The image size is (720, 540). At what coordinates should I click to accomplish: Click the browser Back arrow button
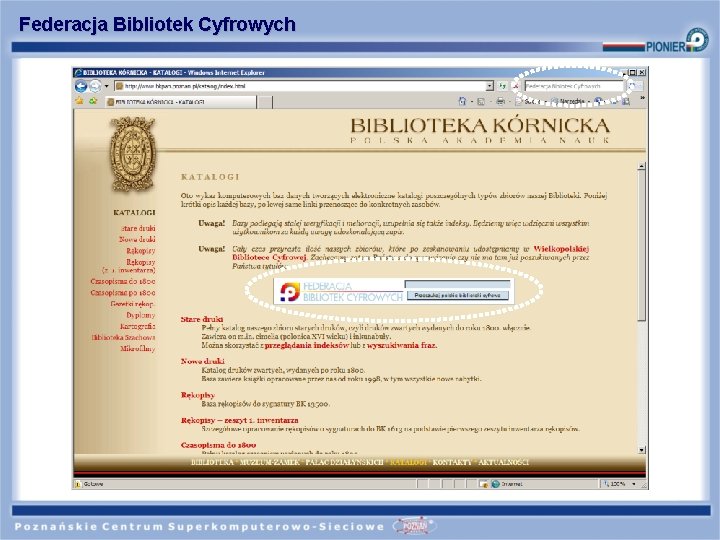81,86
